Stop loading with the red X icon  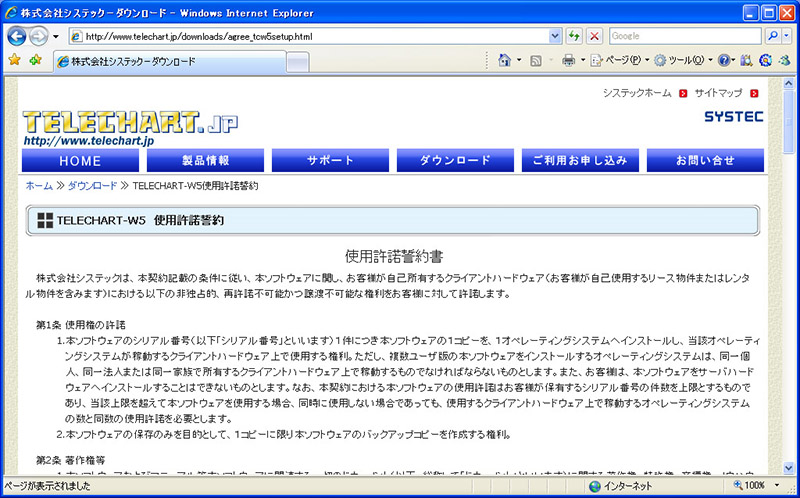click(x=594, y=36)
